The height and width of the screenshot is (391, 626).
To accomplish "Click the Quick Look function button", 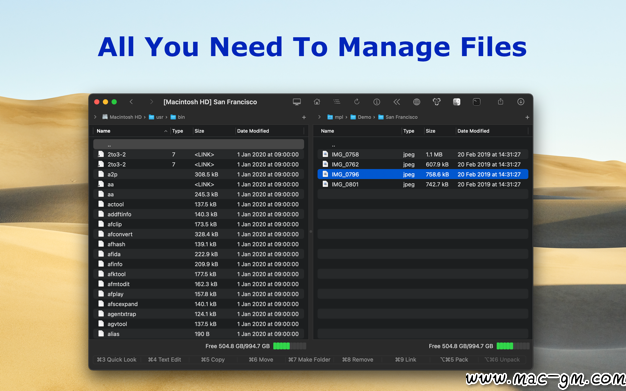I will pyautogui.click(x=117, y=359).
